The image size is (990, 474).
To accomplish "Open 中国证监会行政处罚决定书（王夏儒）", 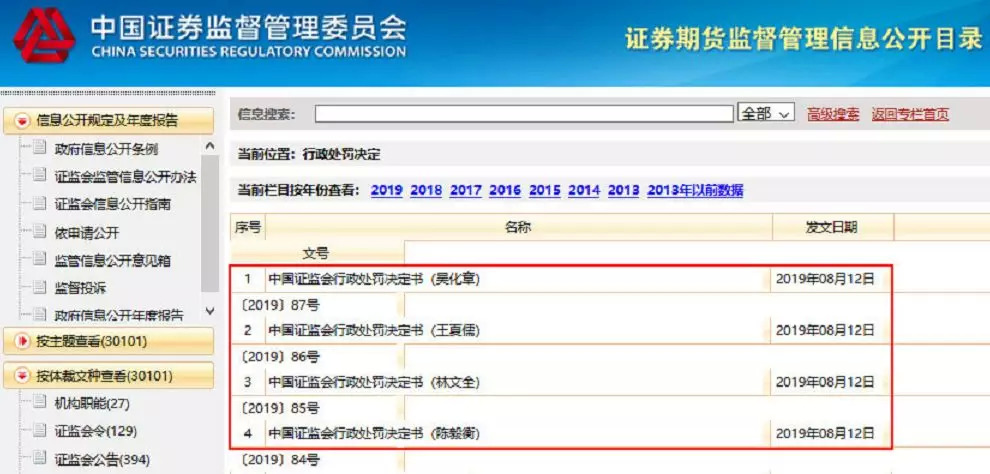I will click(374, 330).
